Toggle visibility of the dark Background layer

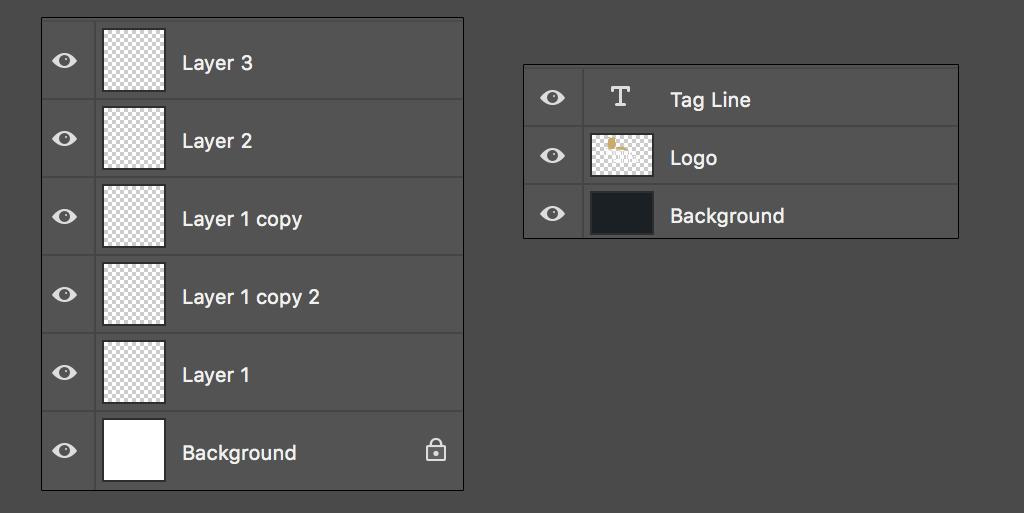pos(552,214)
